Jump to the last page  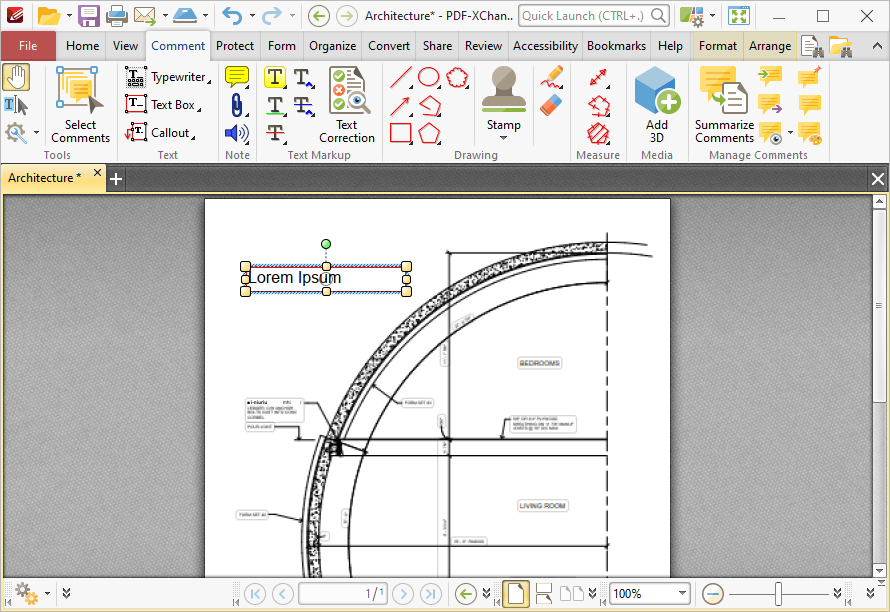pyautogui.click(x=431, y=594)
